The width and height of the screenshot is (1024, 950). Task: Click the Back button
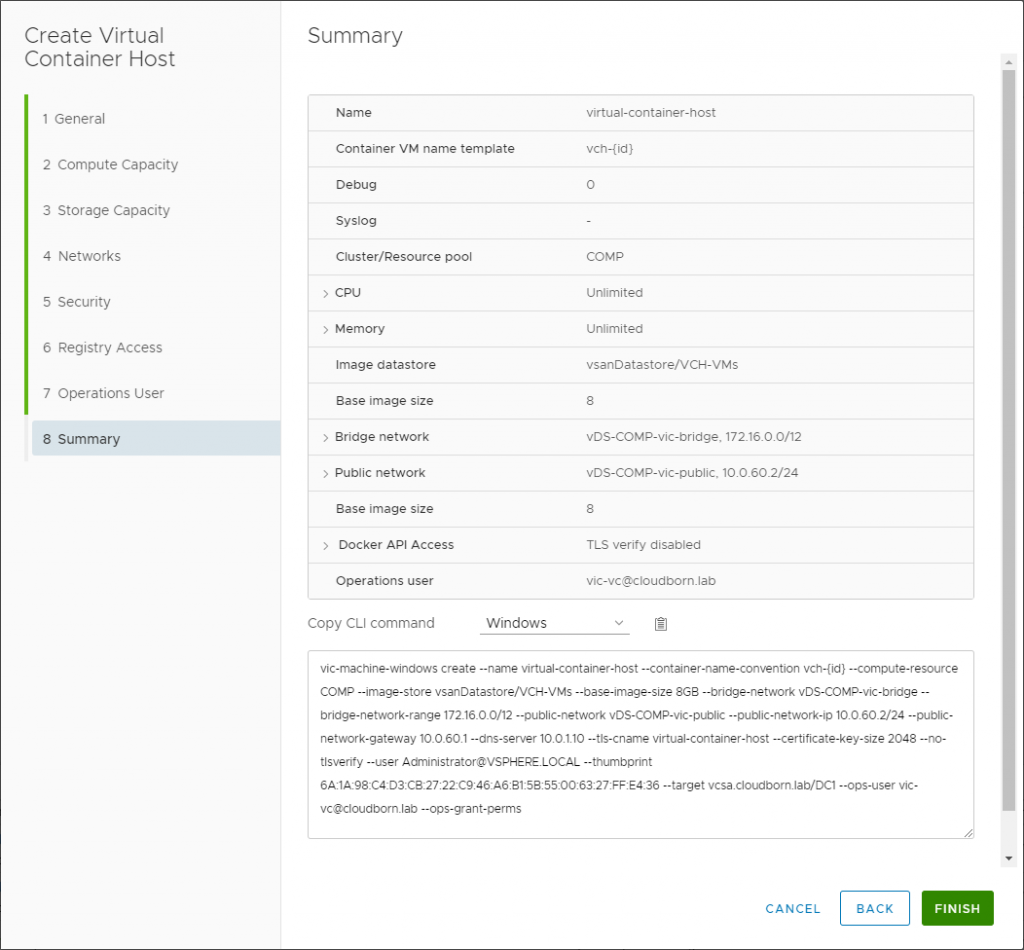[x=874, y=908]
